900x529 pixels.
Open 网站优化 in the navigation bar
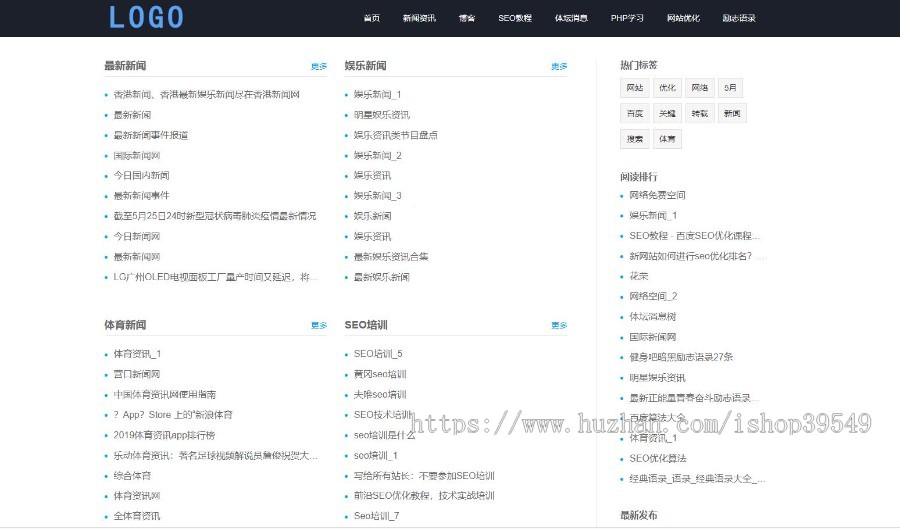683,18
